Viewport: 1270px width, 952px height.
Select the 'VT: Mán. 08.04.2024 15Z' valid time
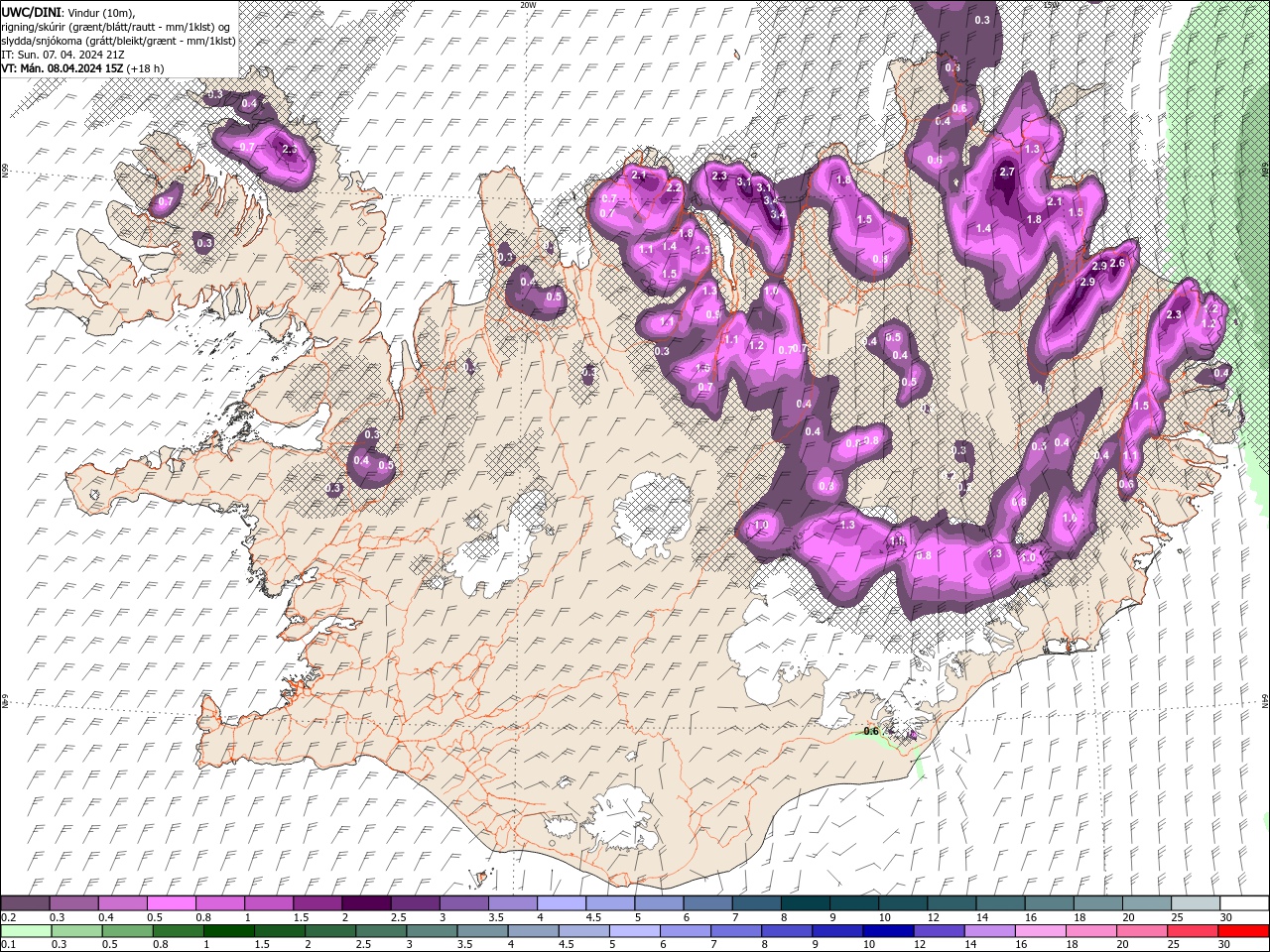point(62,68)
